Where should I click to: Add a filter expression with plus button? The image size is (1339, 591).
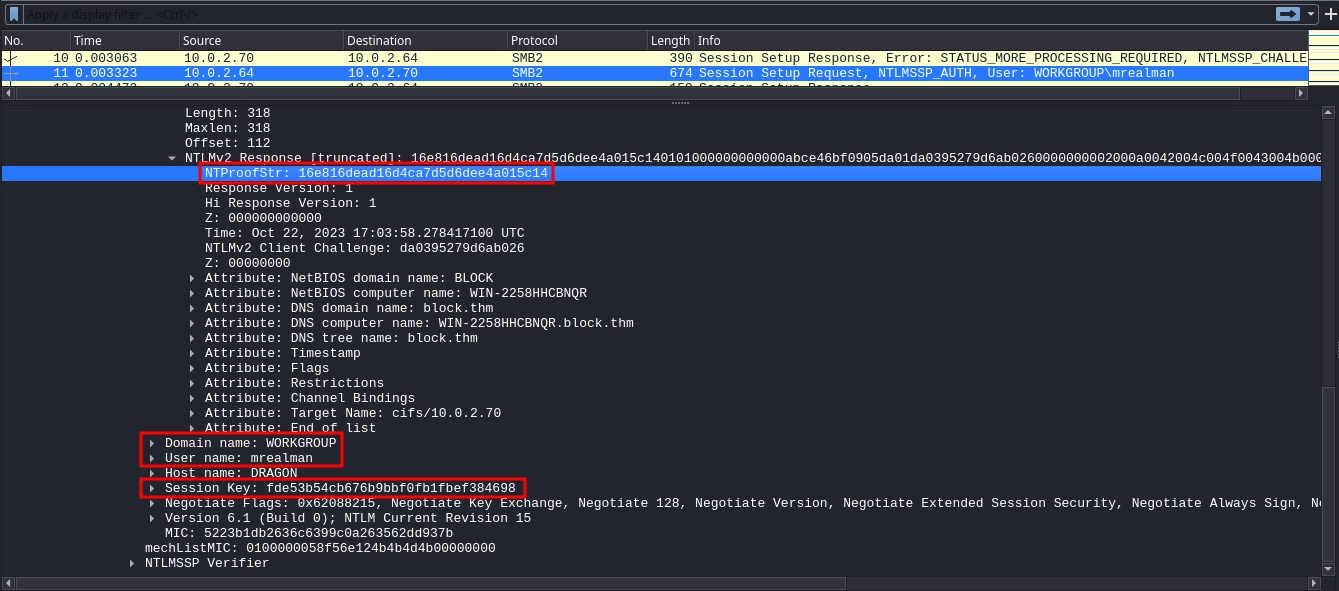click(1329, 15)
